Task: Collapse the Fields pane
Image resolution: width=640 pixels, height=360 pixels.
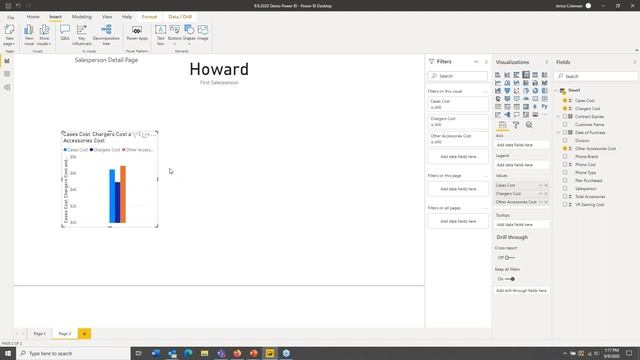Action: [x=635, y=62]
